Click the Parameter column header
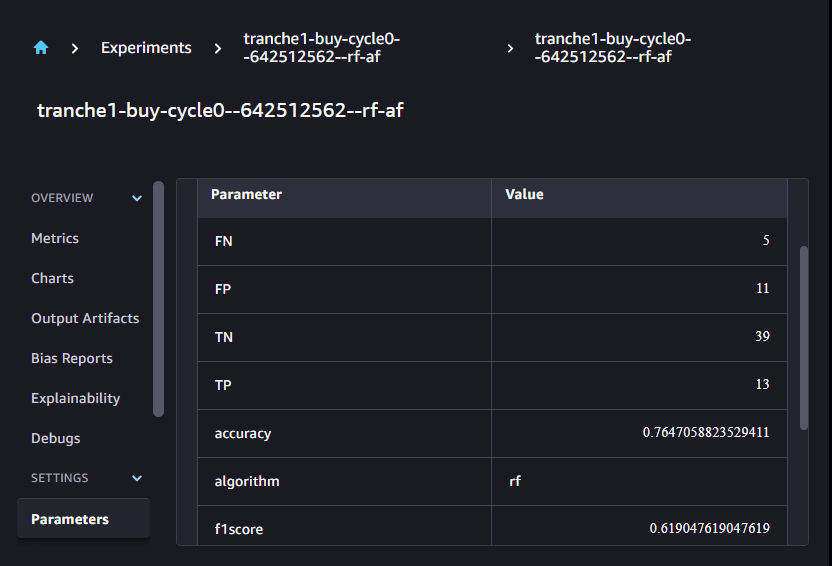The width and height of the screenshot is (832, 566). click(x=247, y=194)
